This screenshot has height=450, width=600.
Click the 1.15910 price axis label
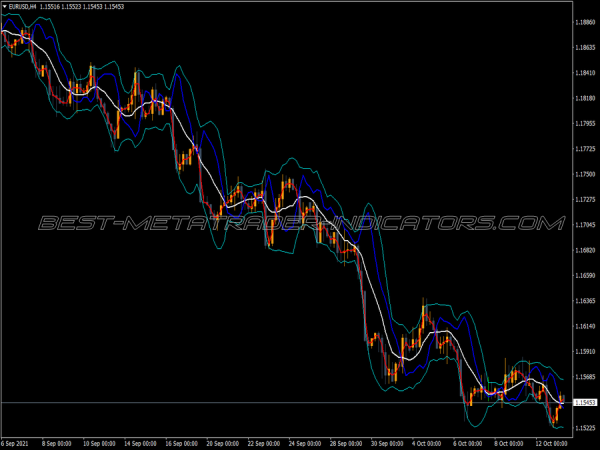click(585, 351)
